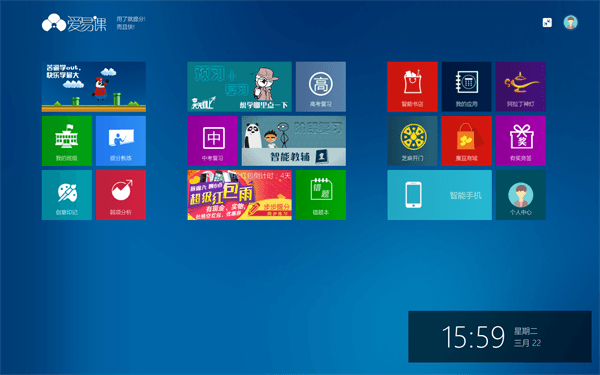Viewport: 600px width, 375px height.
Task: Open the 提分教练 teacher whiteboard tile
Action: click(x=121, y=141)
